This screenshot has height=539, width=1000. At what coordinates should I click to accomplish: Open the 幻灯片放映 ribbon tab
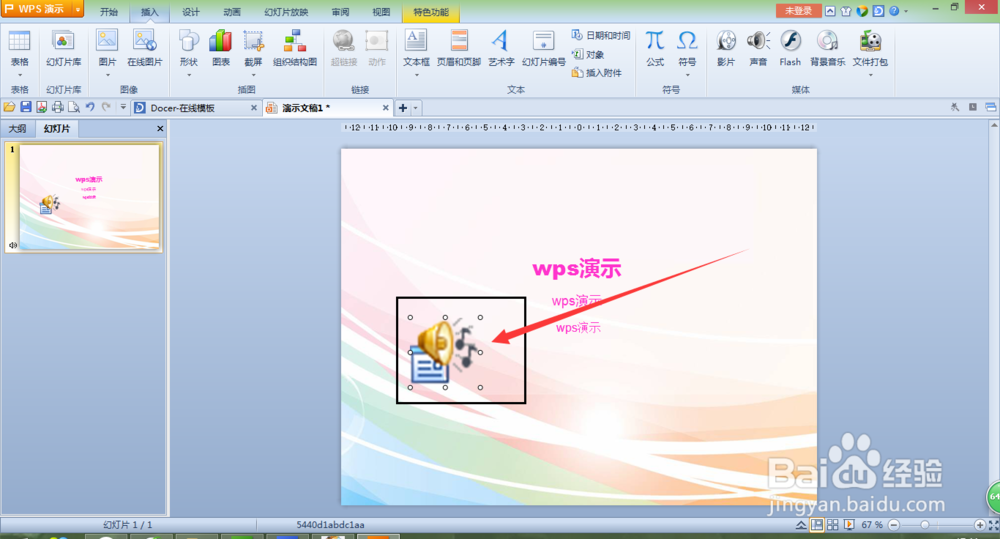[x=286, y=11]
